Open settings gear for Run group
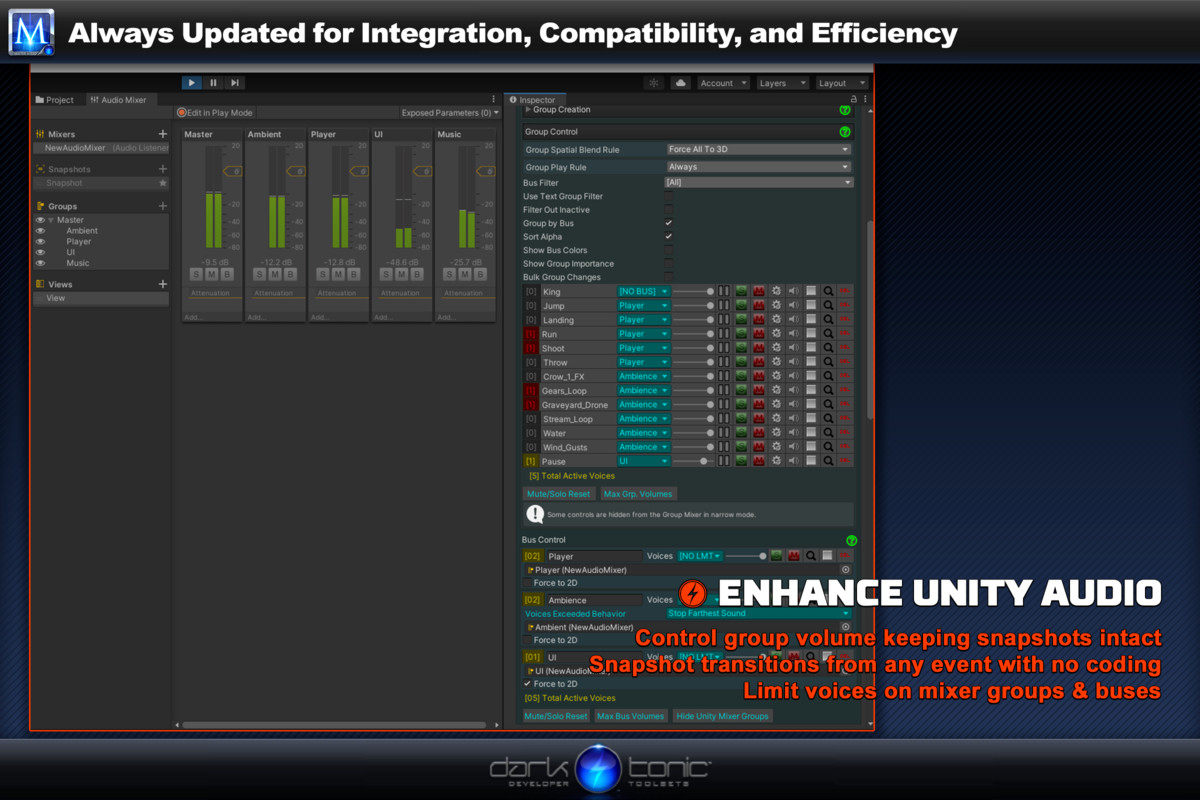Screen dimensions: 1200x800 tap(776, 334)
